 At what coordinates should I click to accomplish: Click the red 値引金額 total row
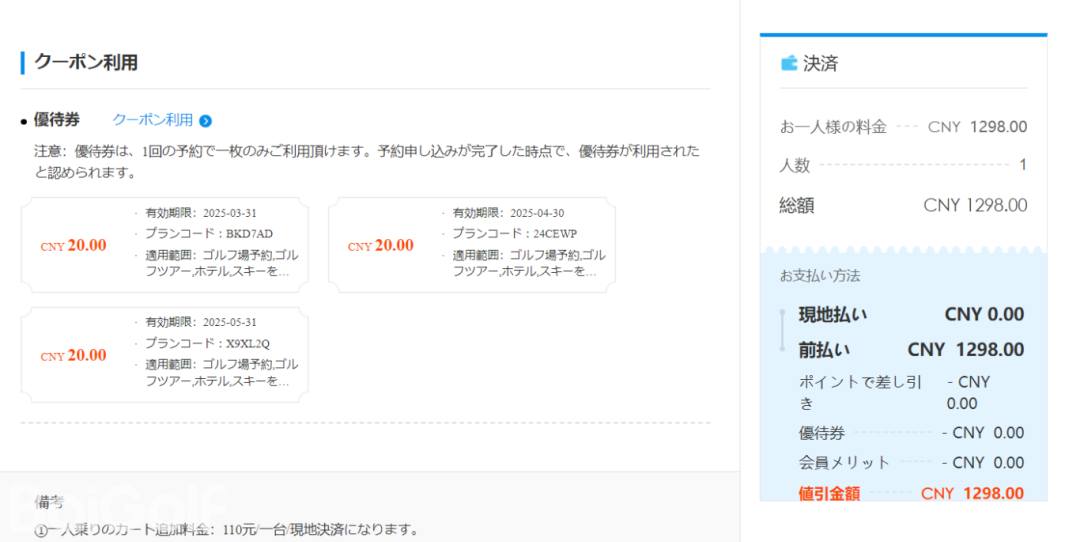[911, 493]
